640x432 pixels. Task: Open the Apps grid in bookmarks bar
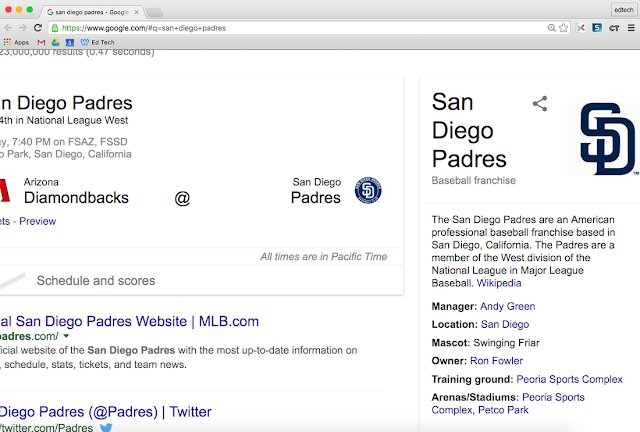tap(16, 42)
